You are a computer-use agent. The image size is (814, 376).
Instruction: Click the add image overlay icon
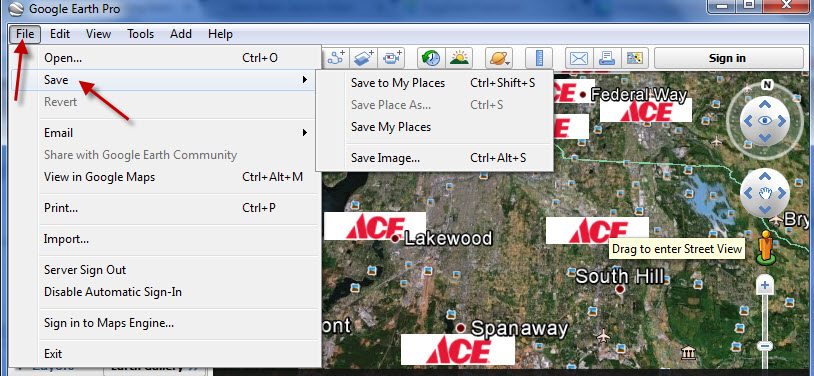click(364, 58)
